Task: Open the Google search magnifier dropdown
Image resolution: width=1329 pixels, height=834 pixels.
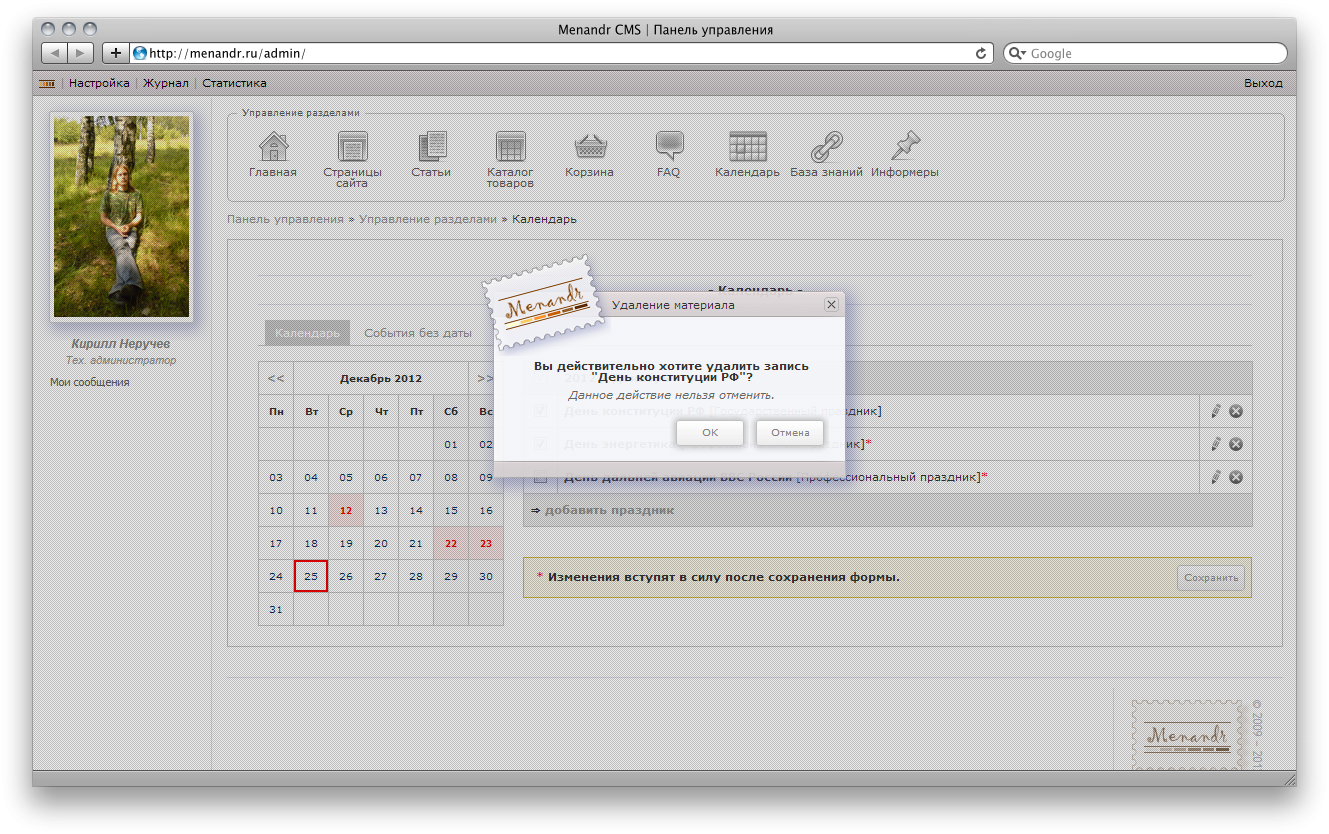Action: point(1017,53)
